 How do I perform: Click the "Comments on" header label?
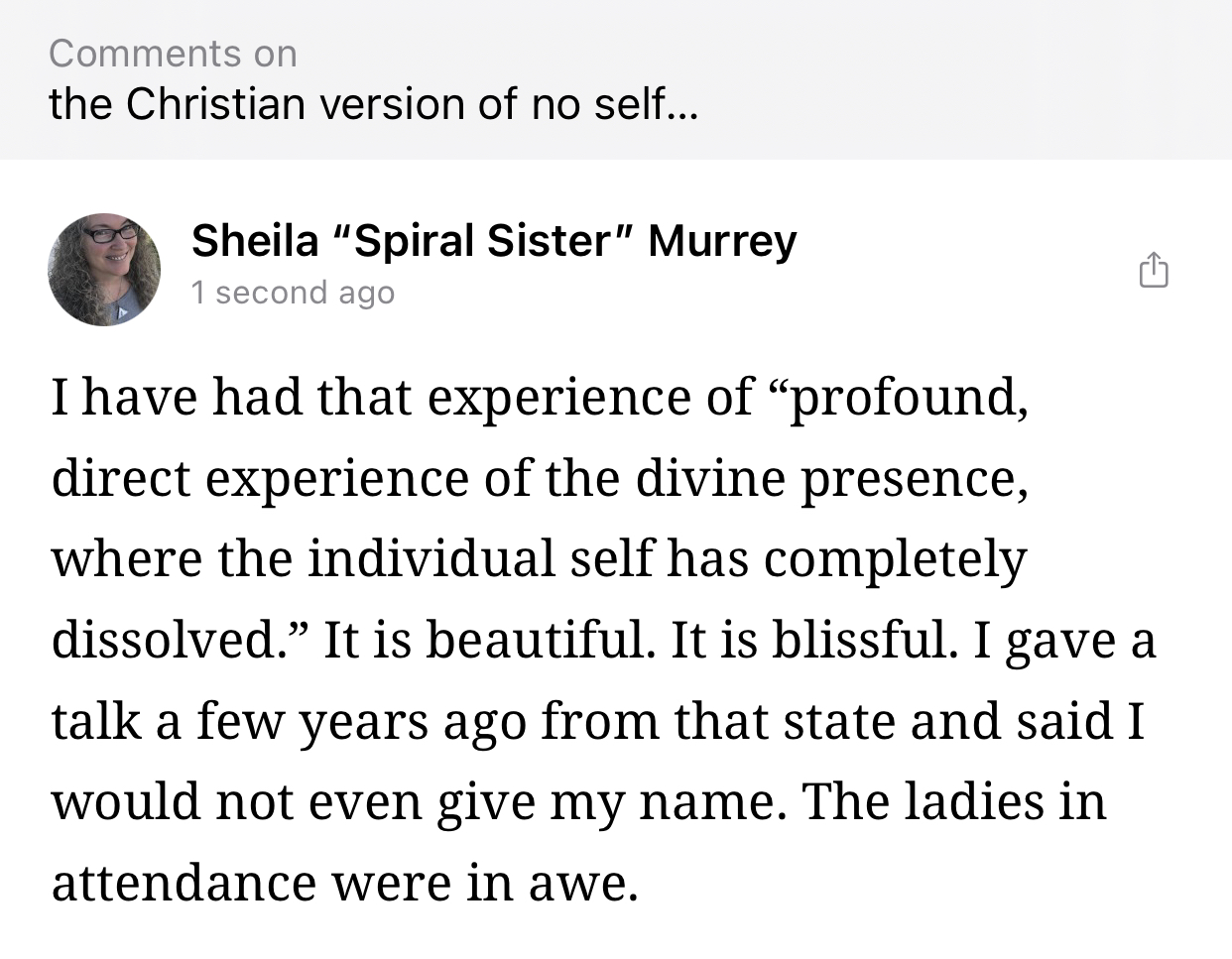tap(173, 54)
